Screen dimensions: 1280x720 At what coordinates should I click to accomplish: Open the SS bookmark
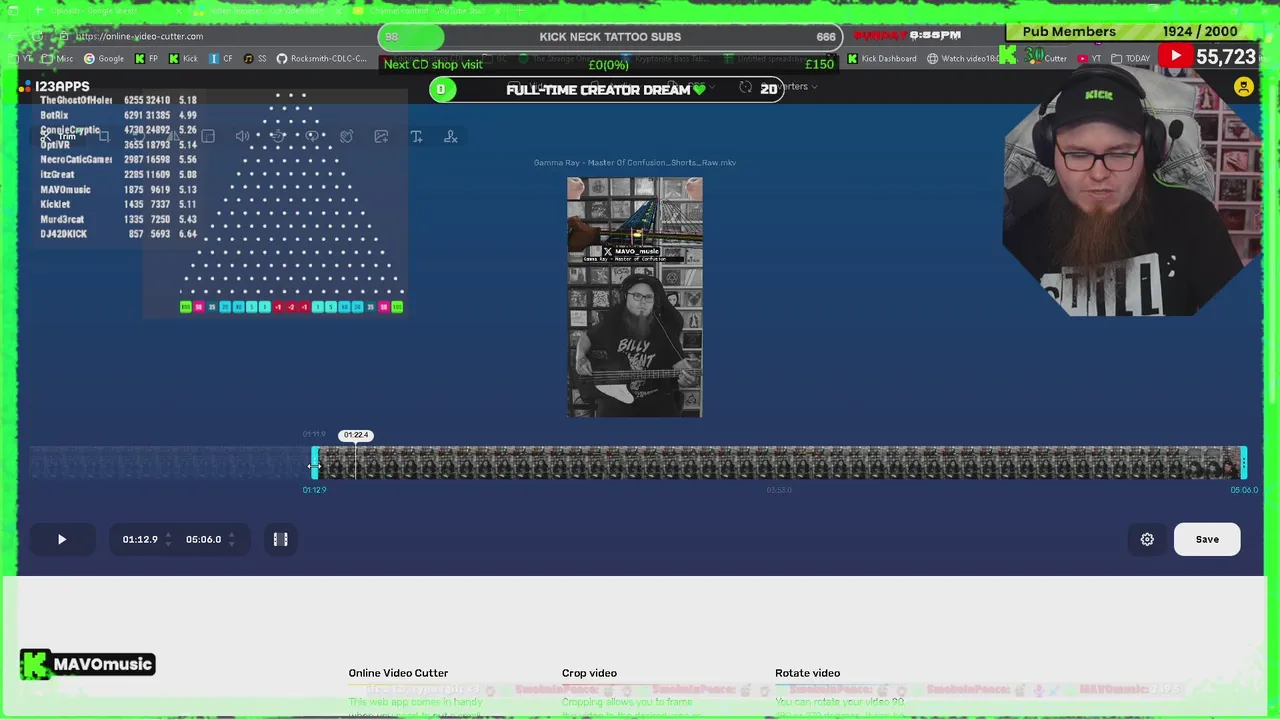pos(255,59)
